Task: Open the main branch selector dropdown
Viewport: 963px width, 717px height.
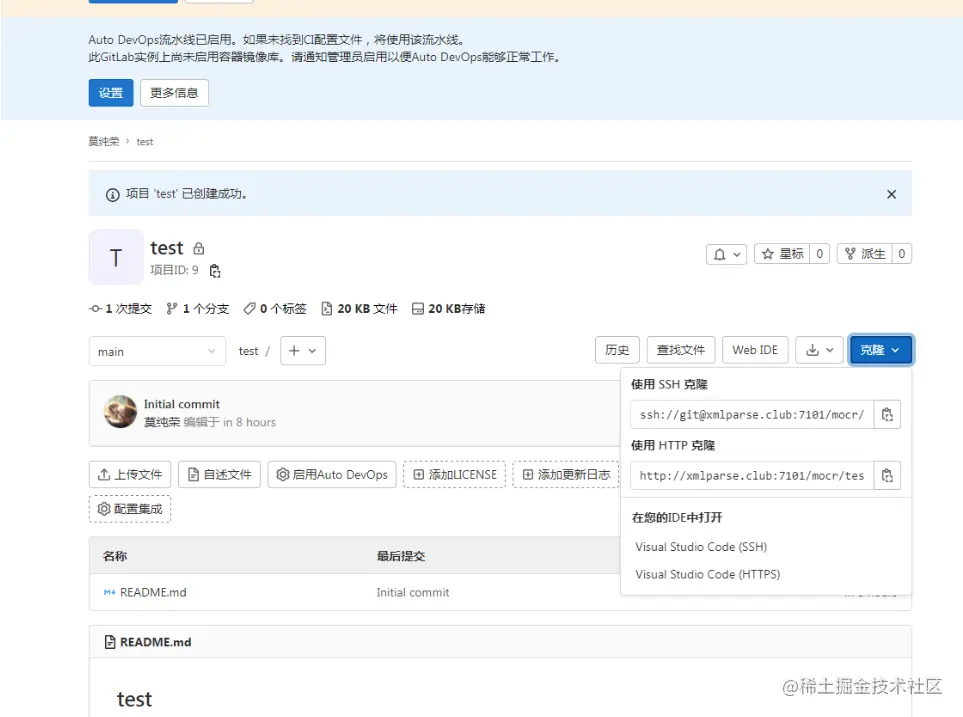Action: pos(156,351)
